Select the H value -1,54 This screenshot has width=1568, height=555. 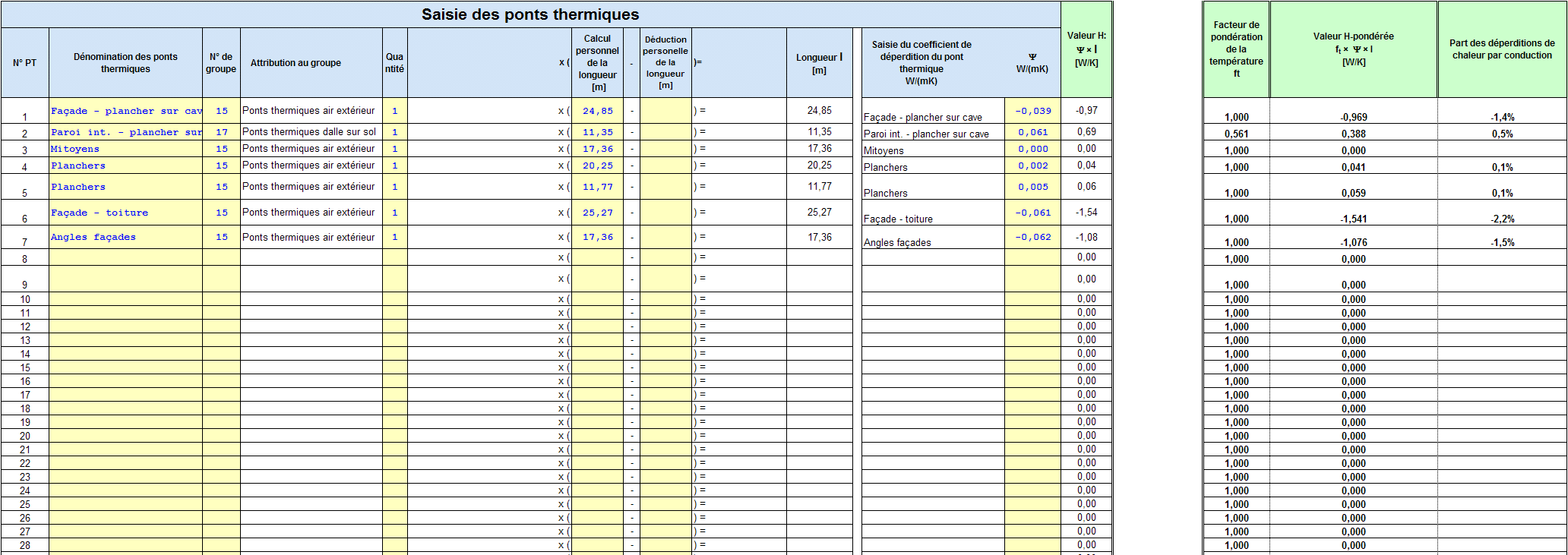[x=1086, y=213]
